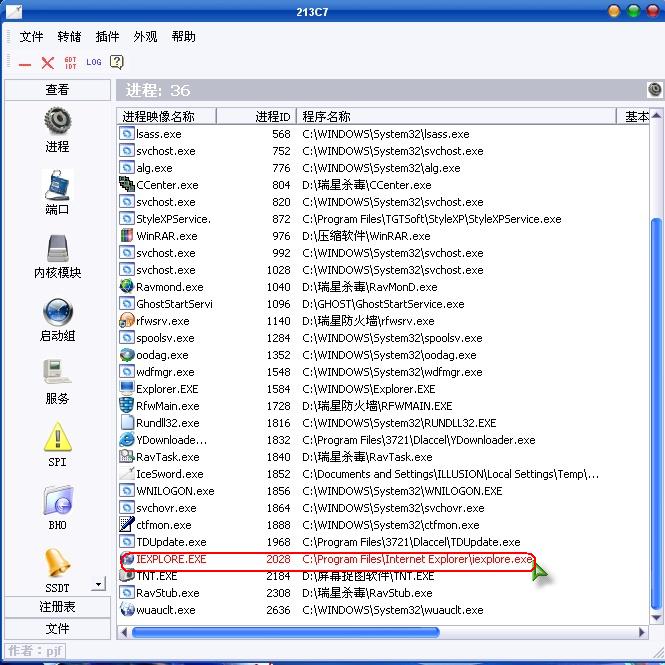Open the 启动组 startup group icon
The width and height of the screenshot is (665, 665).
pos(57,312)
